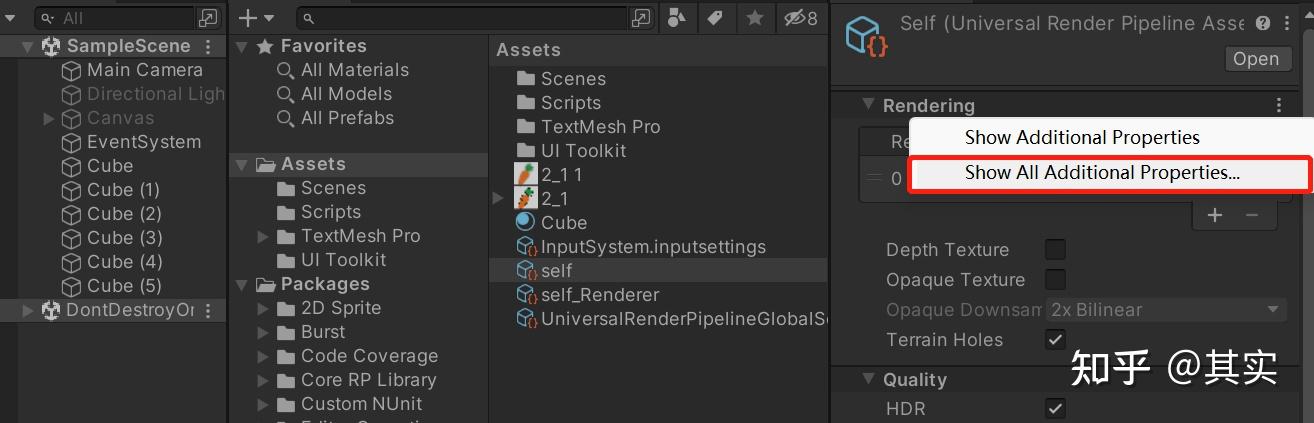Screen dimensions: 1314x423
Task: Click the Search by Label tag icon
Action: pyautogui.click(x=715, y=18)
